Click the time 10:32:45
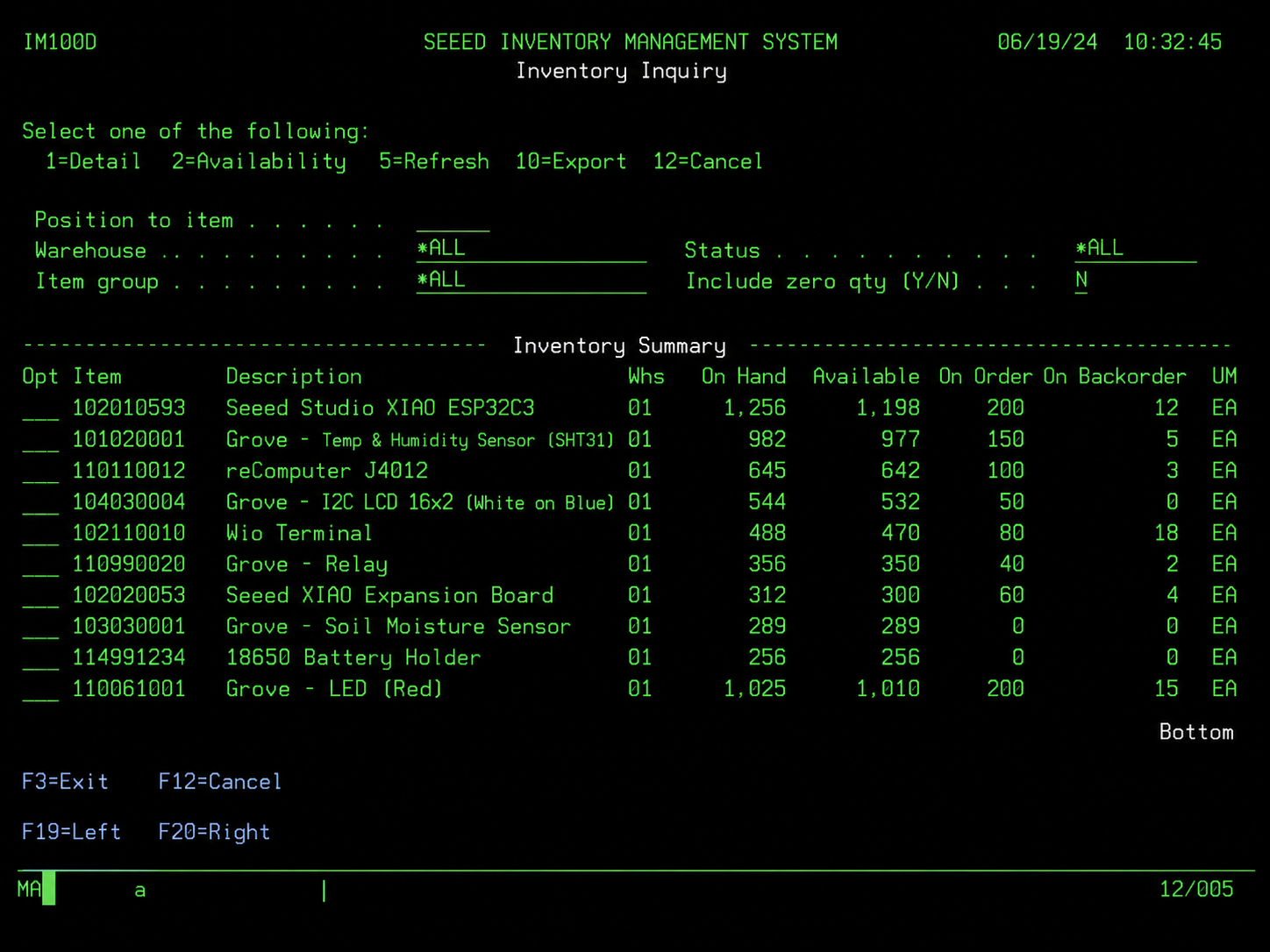This screenshot has width=1270, height=952. click(x=1173, y=42)
